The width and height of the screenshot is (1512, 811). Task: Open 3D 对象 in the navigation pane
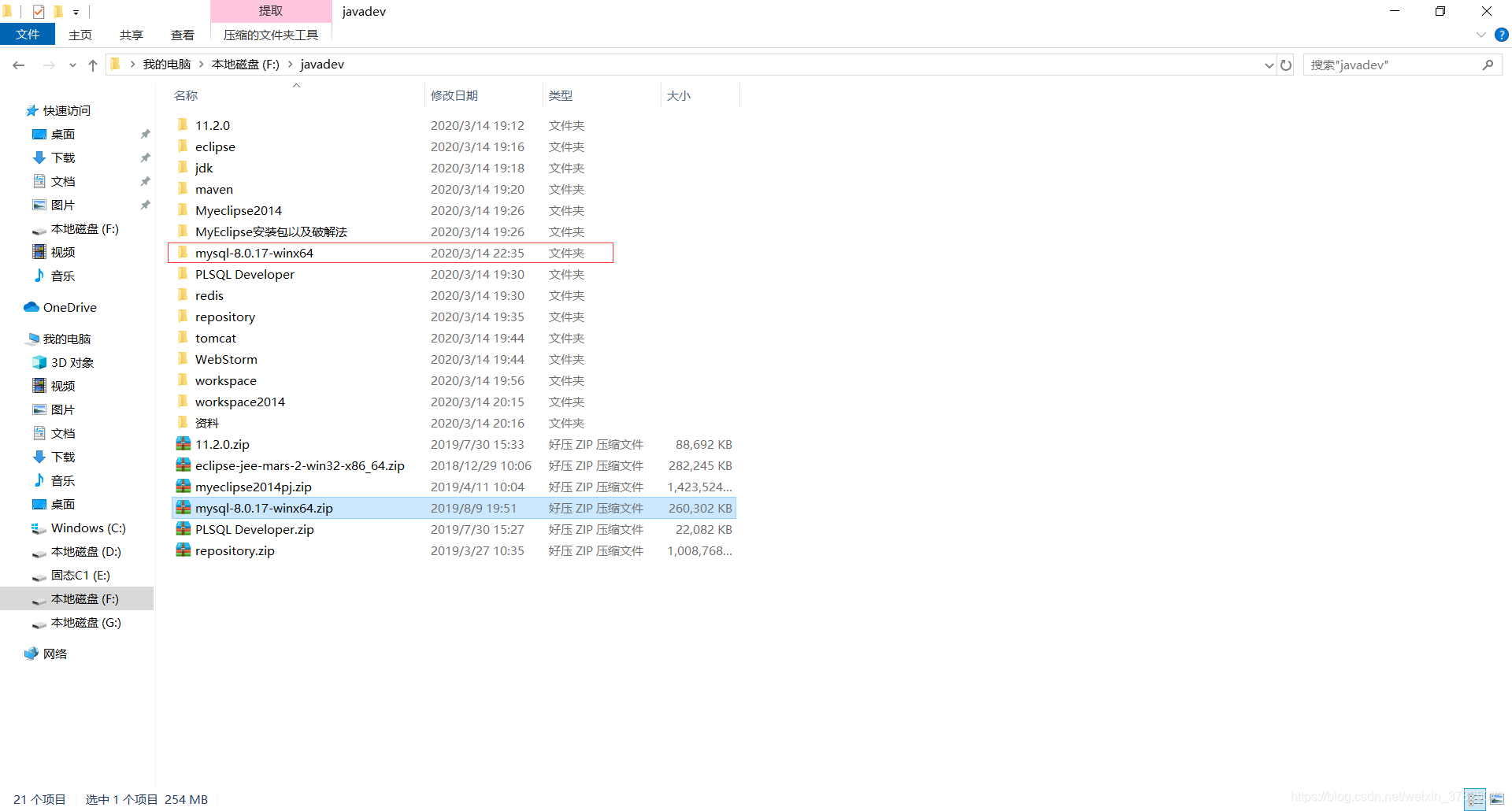tap(72, 362)
